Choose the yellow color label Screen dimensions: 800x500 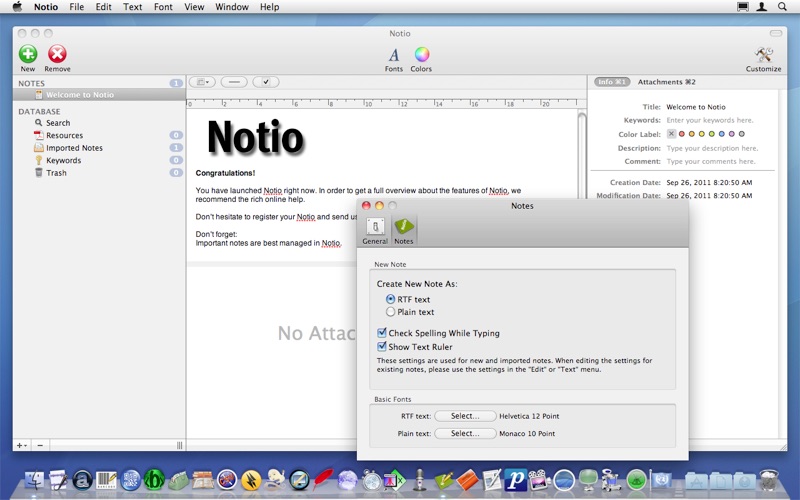702,134
